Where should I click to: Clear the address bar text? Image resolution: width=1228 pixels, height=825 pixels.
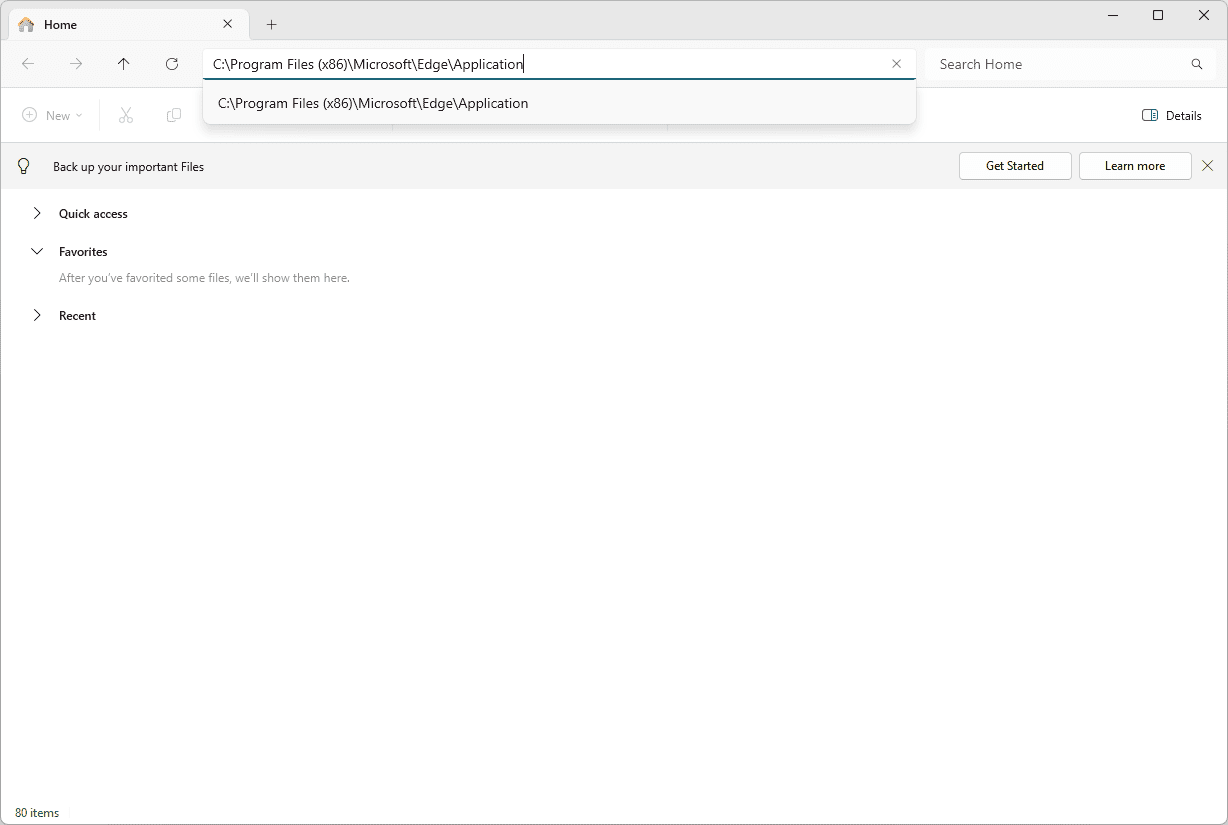click(x=896, y=64)
